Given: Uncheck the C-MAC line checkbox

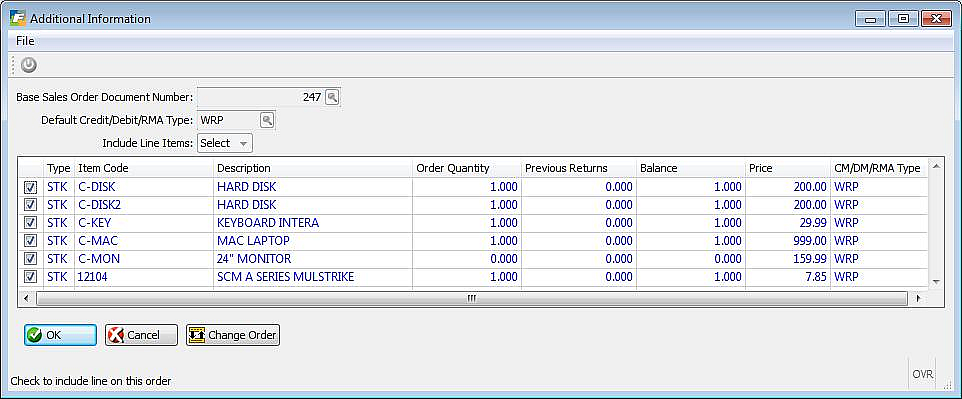Looking at the screenshot, I should 31,241.
